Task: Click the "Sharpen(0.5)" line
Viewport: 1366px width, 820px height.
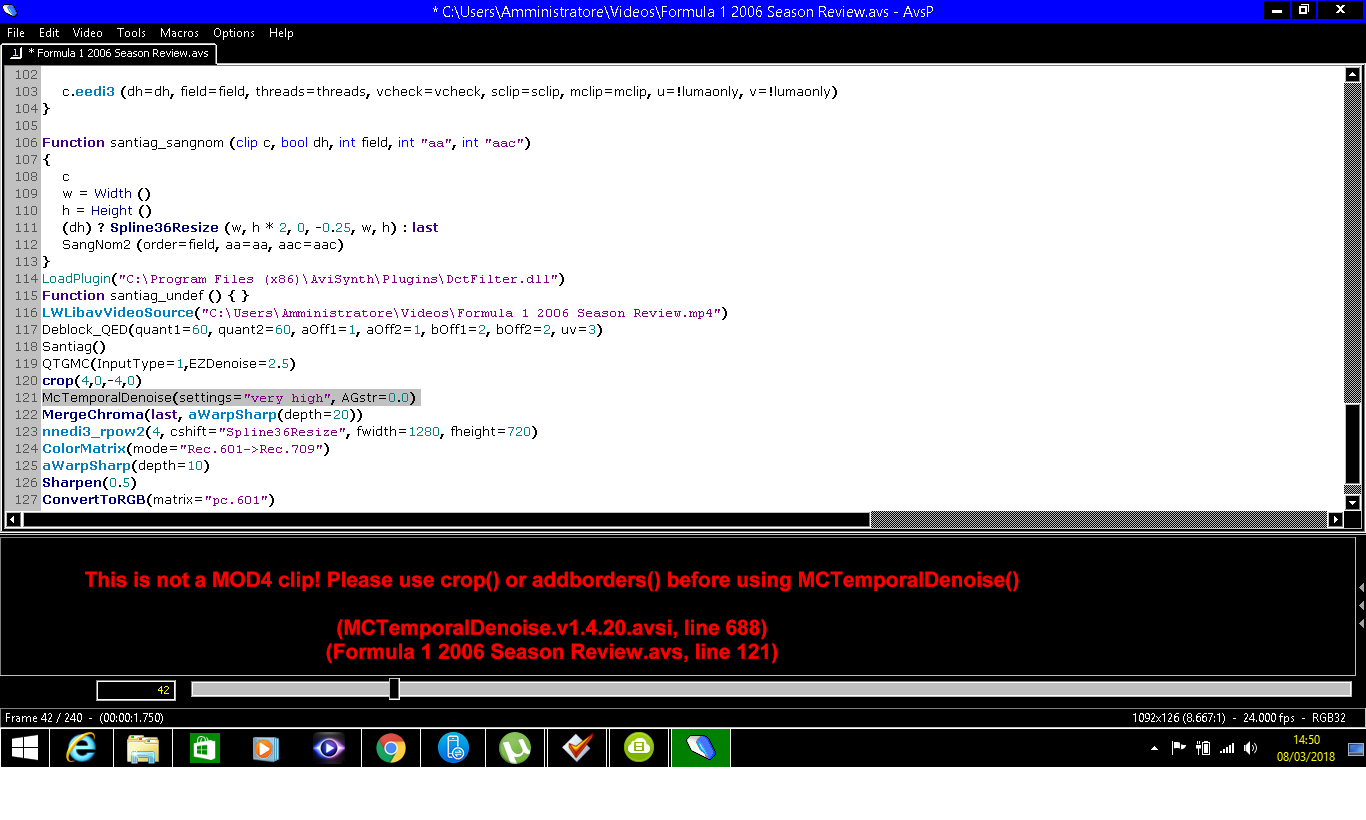Action: [88, 483]
